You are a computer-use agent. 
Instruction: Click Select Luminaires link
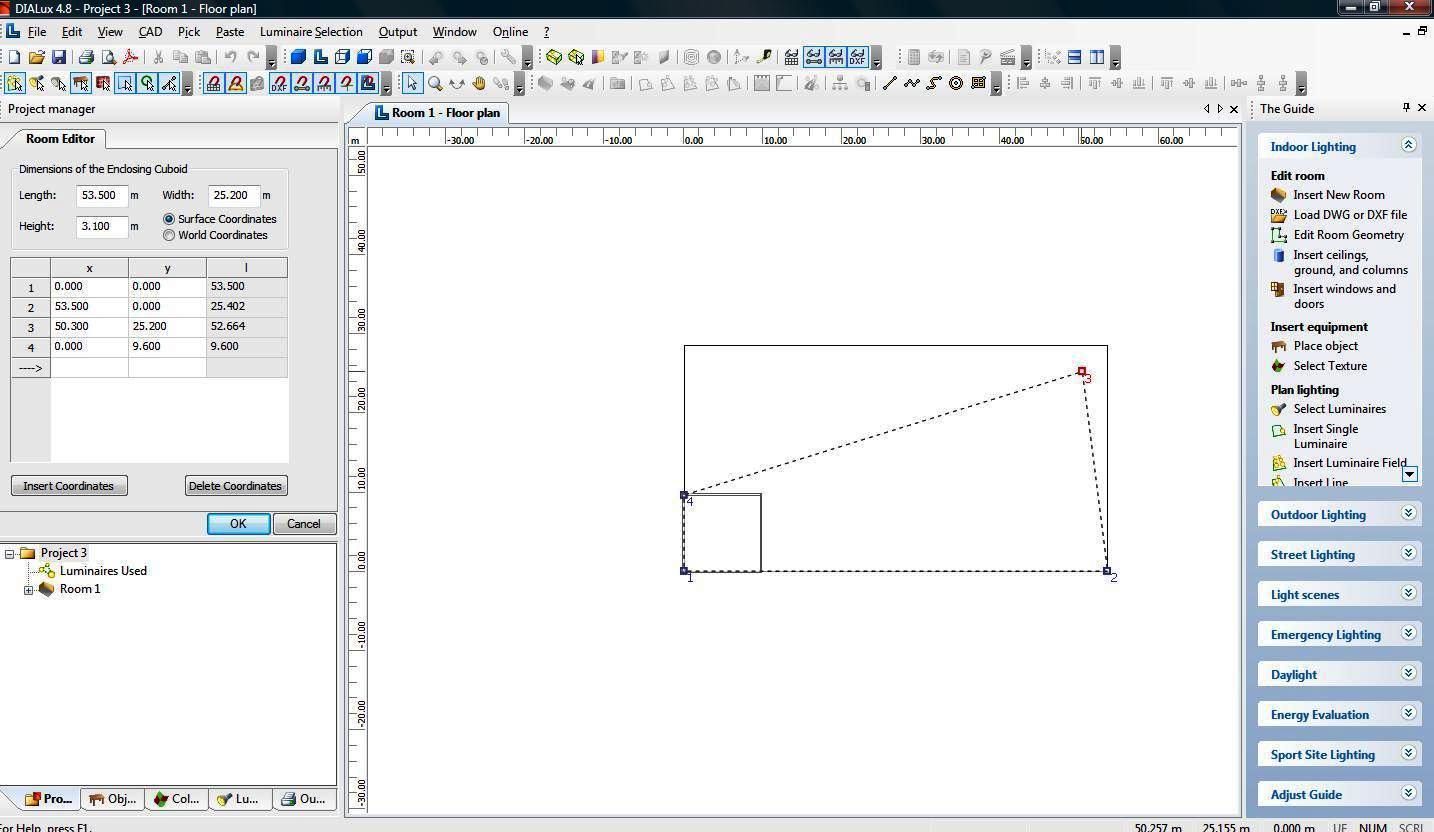point(1340,409)
